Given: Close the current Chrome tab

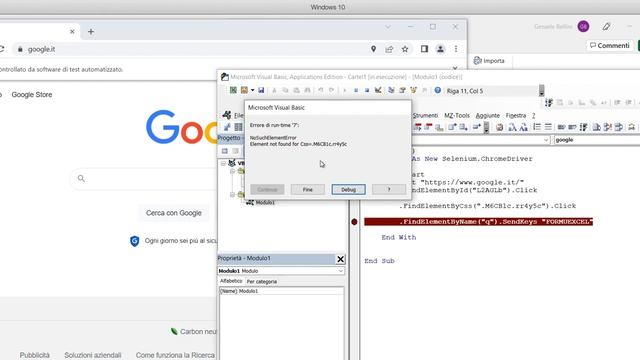Looking at the screenshot, I should point(72,31).
